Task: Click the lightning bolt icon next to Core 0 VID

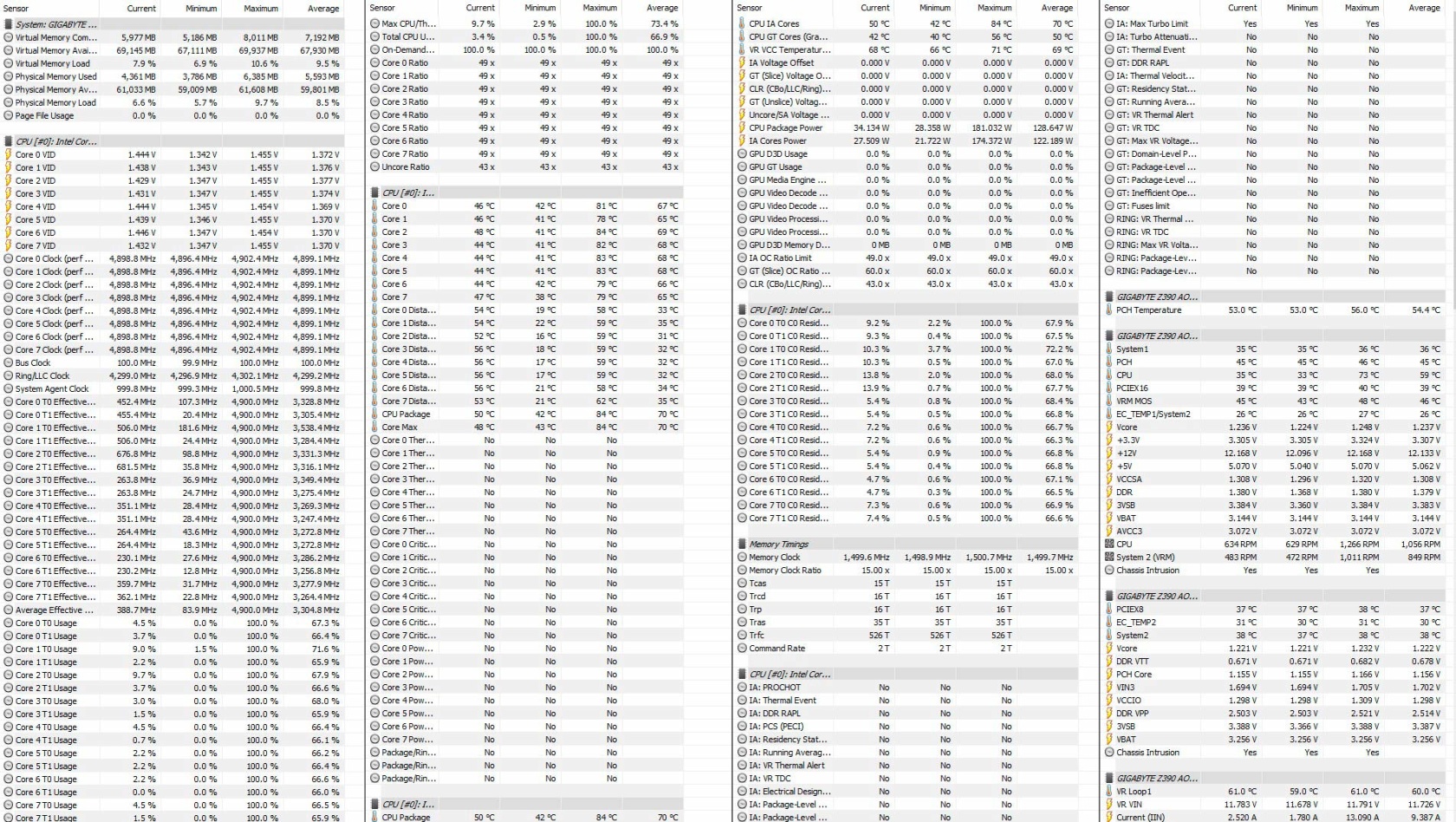Action: (x=8, y=154)
